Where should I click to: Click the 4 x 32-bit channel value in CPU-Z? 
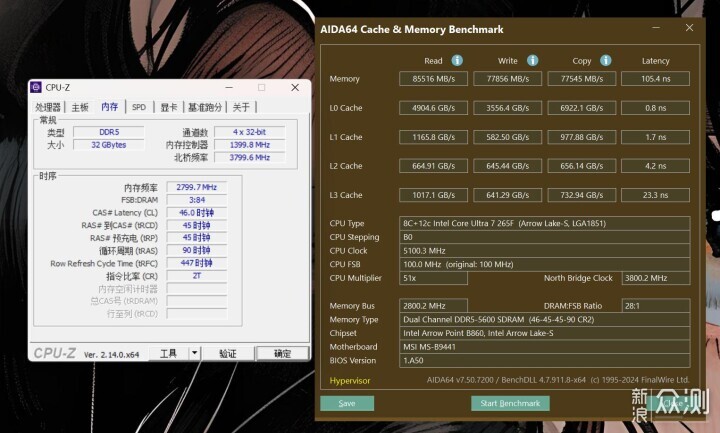coord(250,132)
